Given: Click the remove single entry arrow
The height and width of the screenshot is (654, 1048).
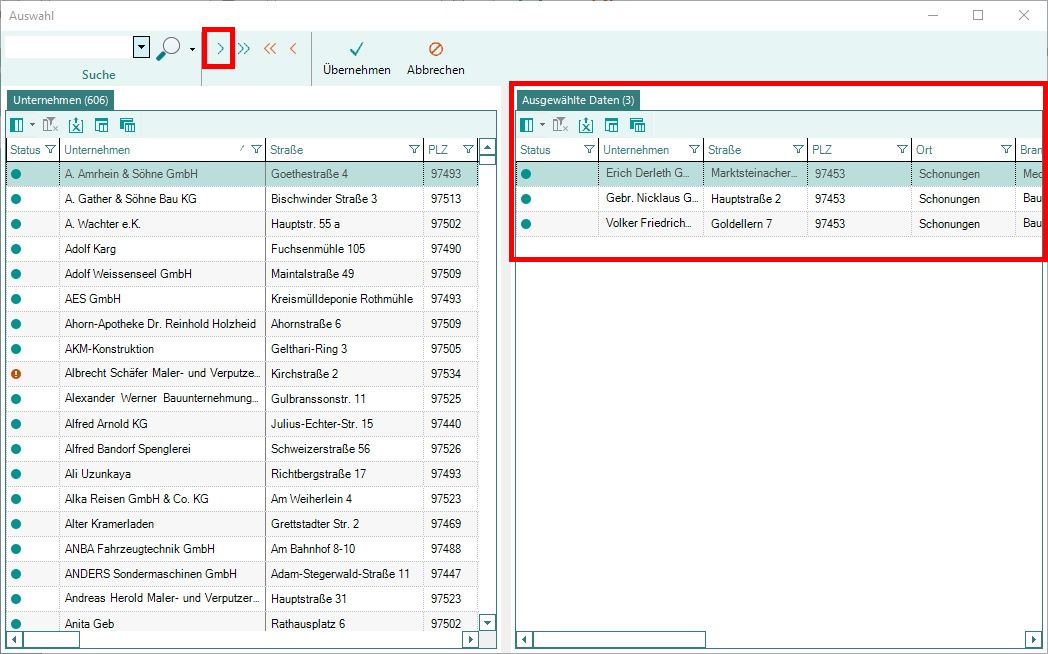Looking at the screenshot, I should 293,48.
